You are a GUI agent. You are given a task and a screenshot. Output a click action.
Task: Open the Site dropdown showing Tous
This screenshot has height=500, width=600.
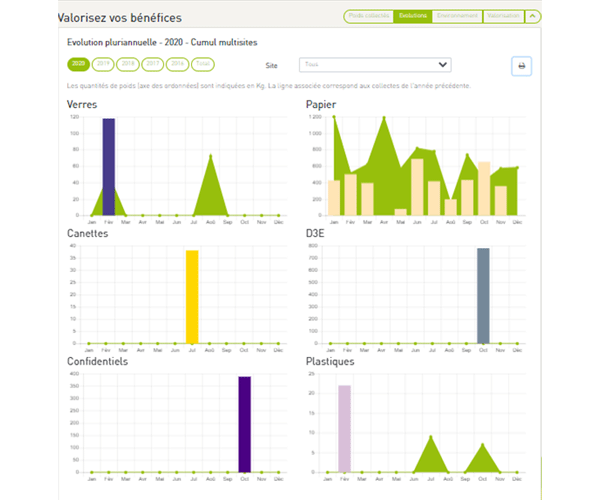pyautogui.click(x=375, y=65)
